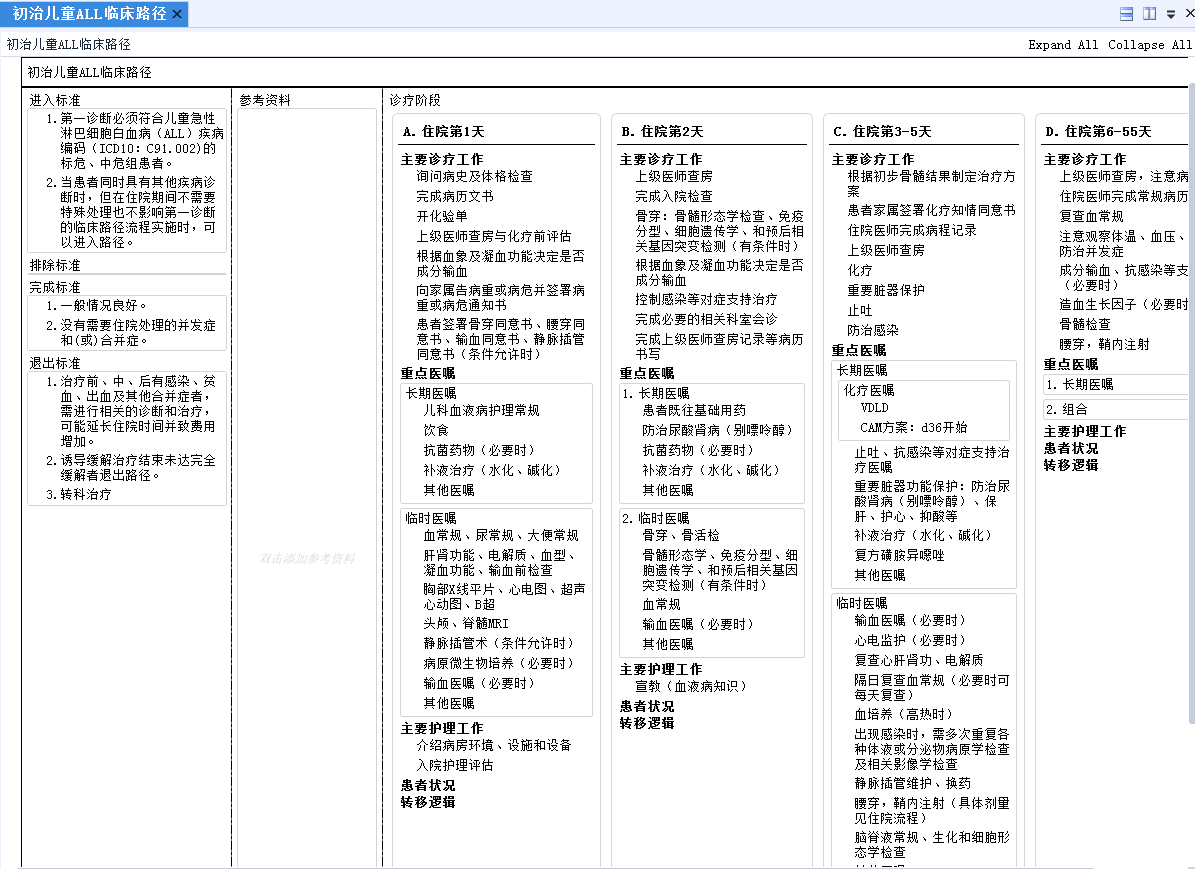Click CAM方案: d36开始 order
The height and width of the screenshot is (869, 1195).
(914, 428)
